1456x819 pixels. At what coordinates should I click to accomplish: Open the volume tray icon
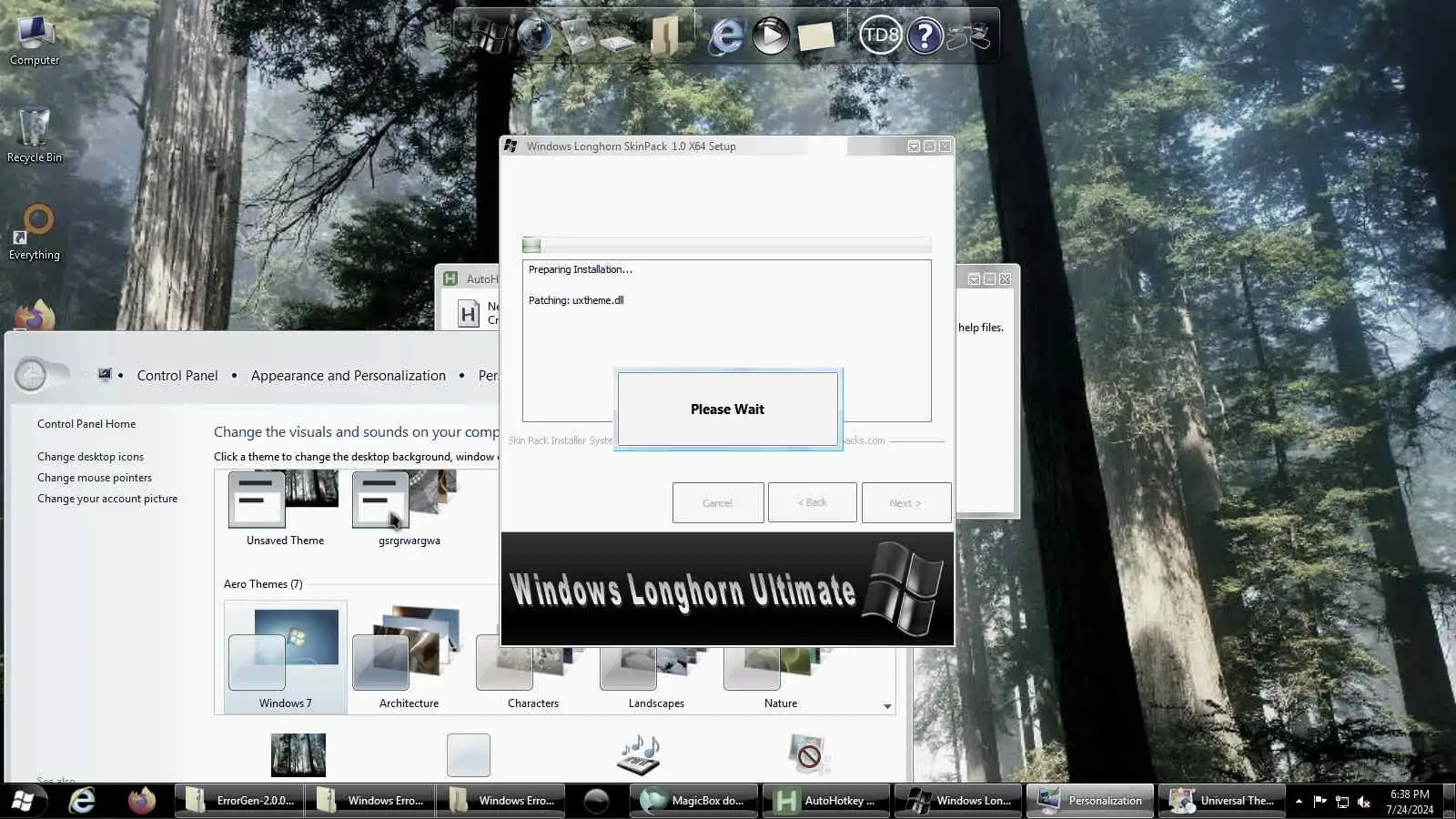[x=1363, y=801]
